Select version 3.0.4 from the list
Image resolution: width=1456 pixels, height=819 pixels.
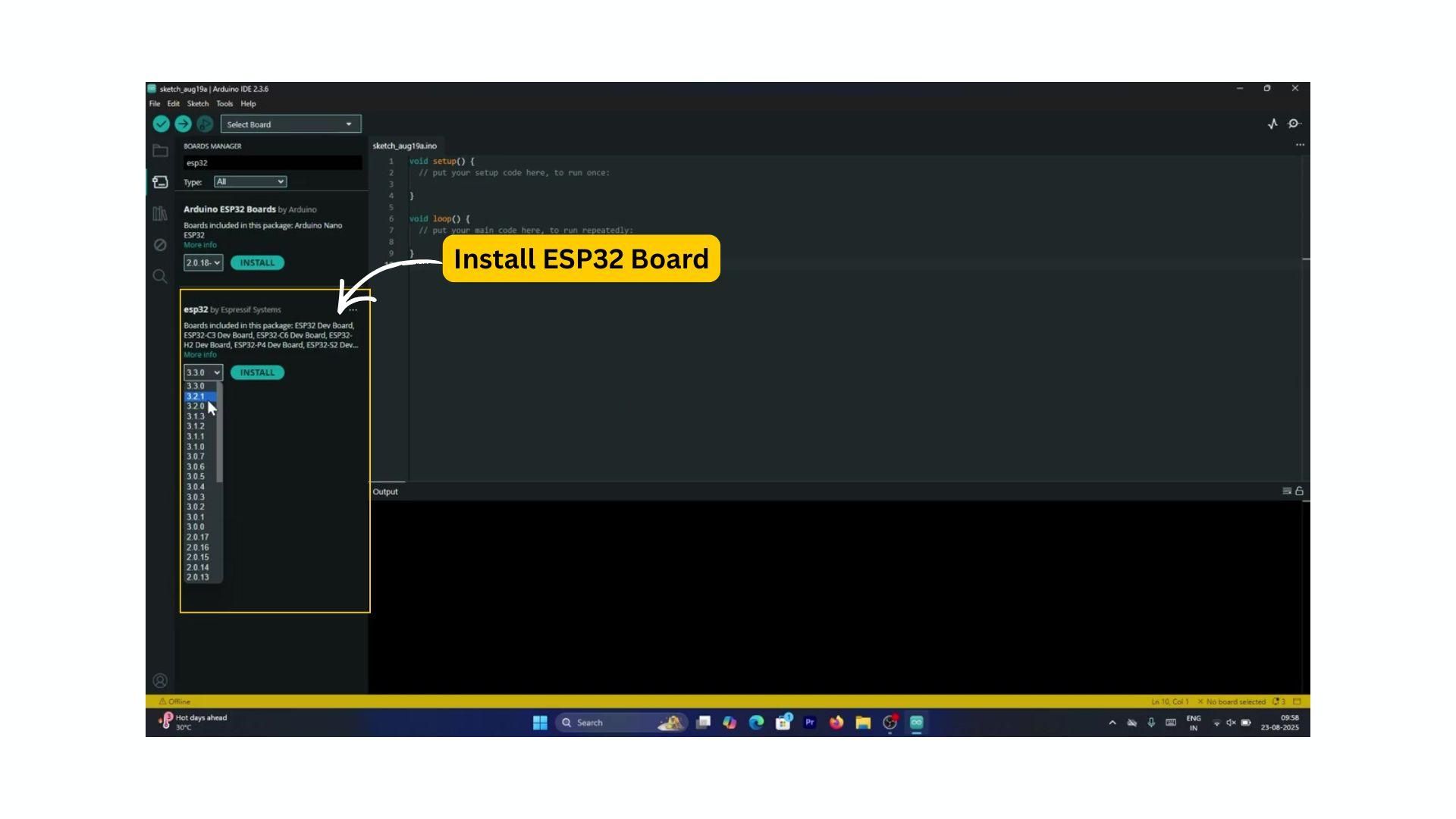click(x=201, y=487)
